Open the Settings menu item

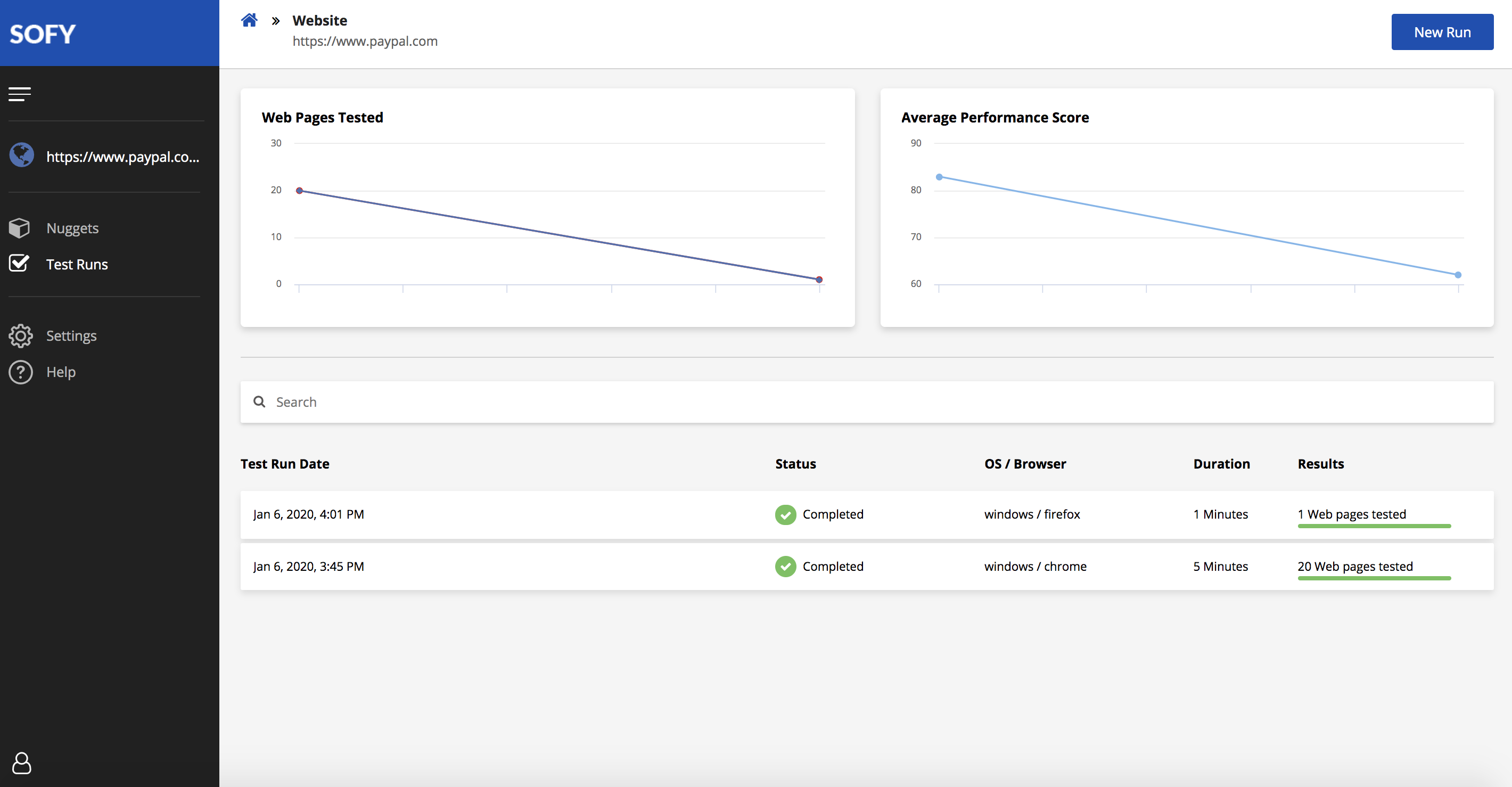(71, 335)
